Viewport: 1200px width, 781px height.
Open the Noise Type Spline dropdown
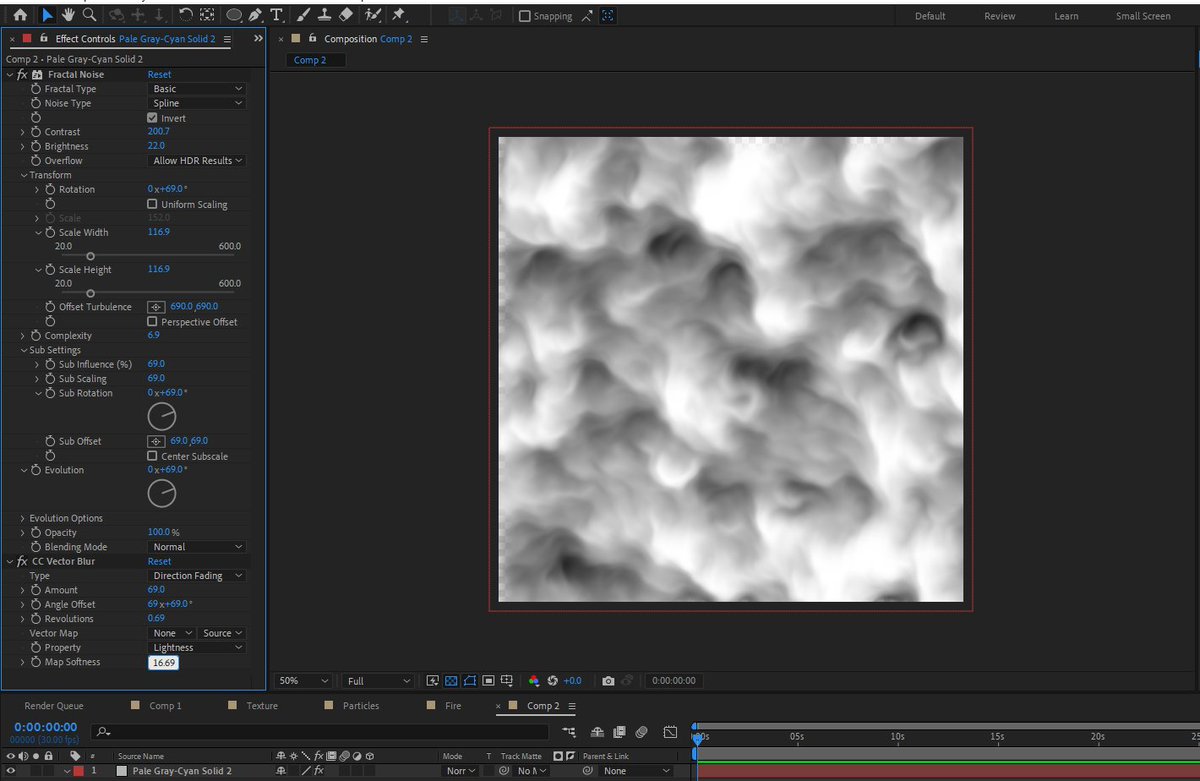click(197, 103)
